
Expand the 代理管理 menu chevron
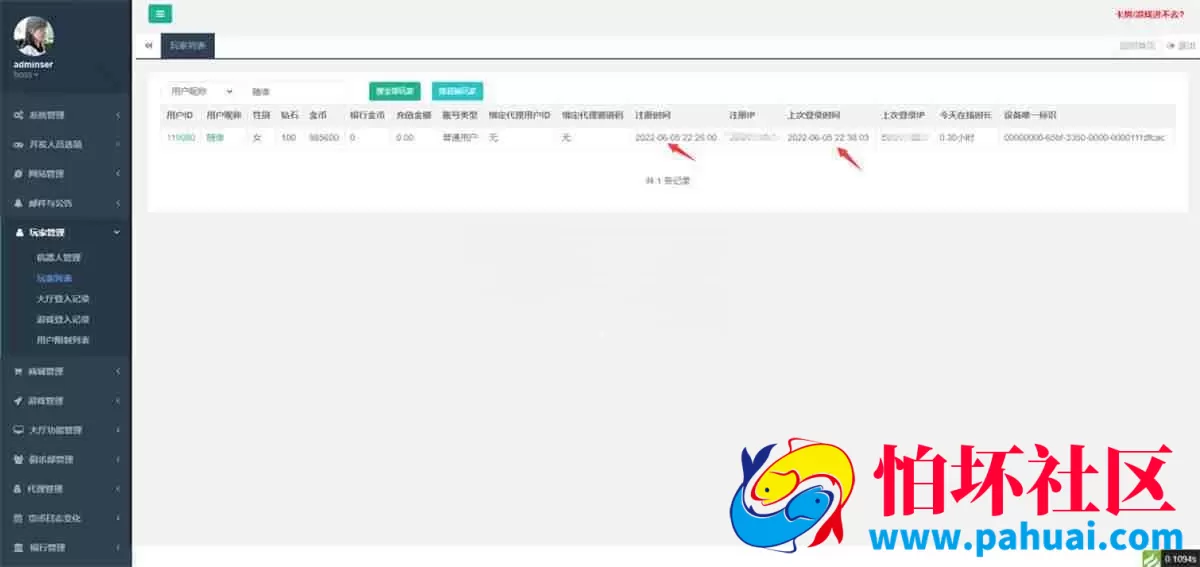118,489
